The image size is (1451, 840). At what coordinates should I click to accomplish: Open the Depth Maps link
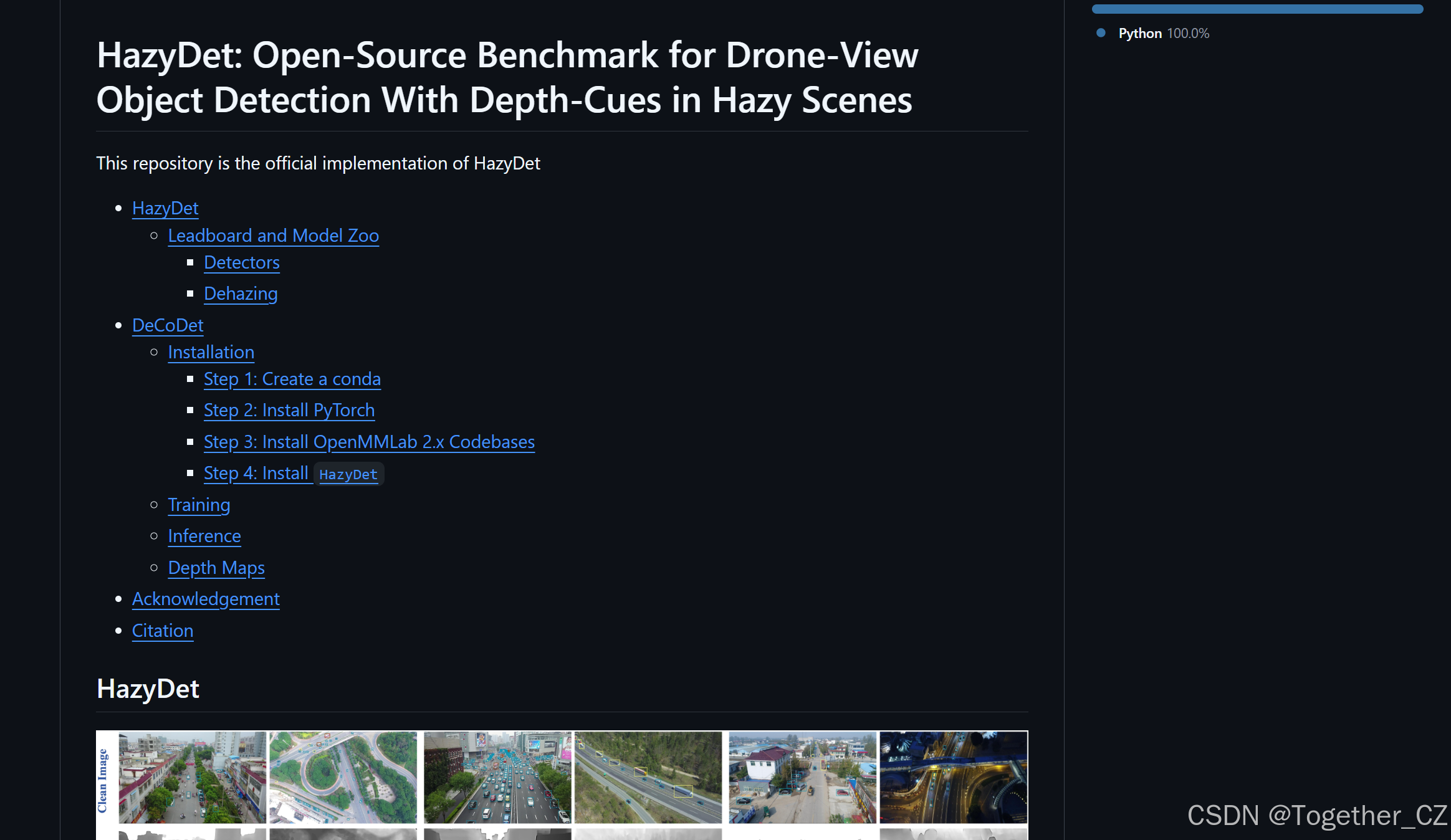click(x=216, y=568)
